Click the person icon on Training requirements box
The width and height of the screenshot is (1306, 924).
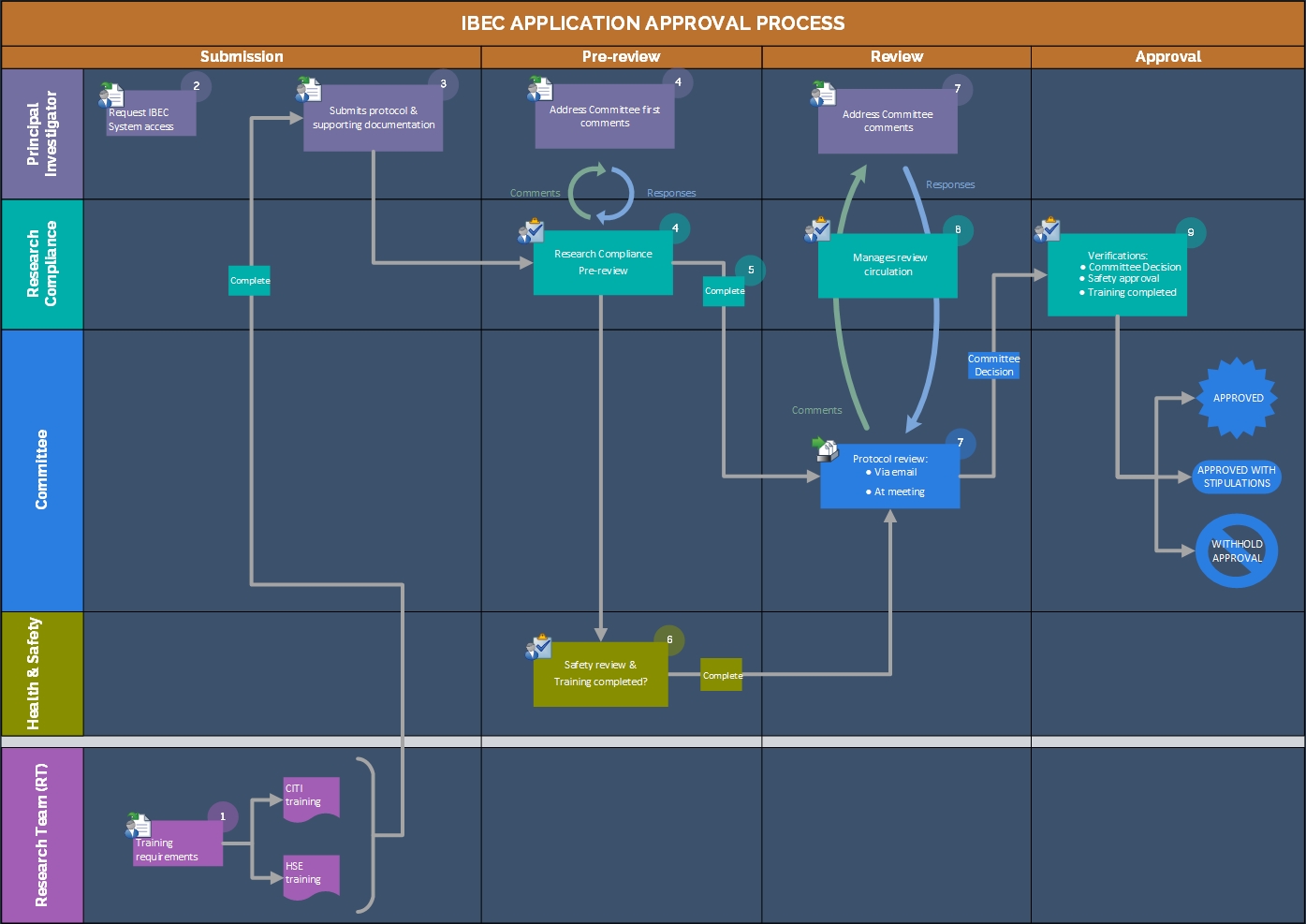[x=138, y=825]
